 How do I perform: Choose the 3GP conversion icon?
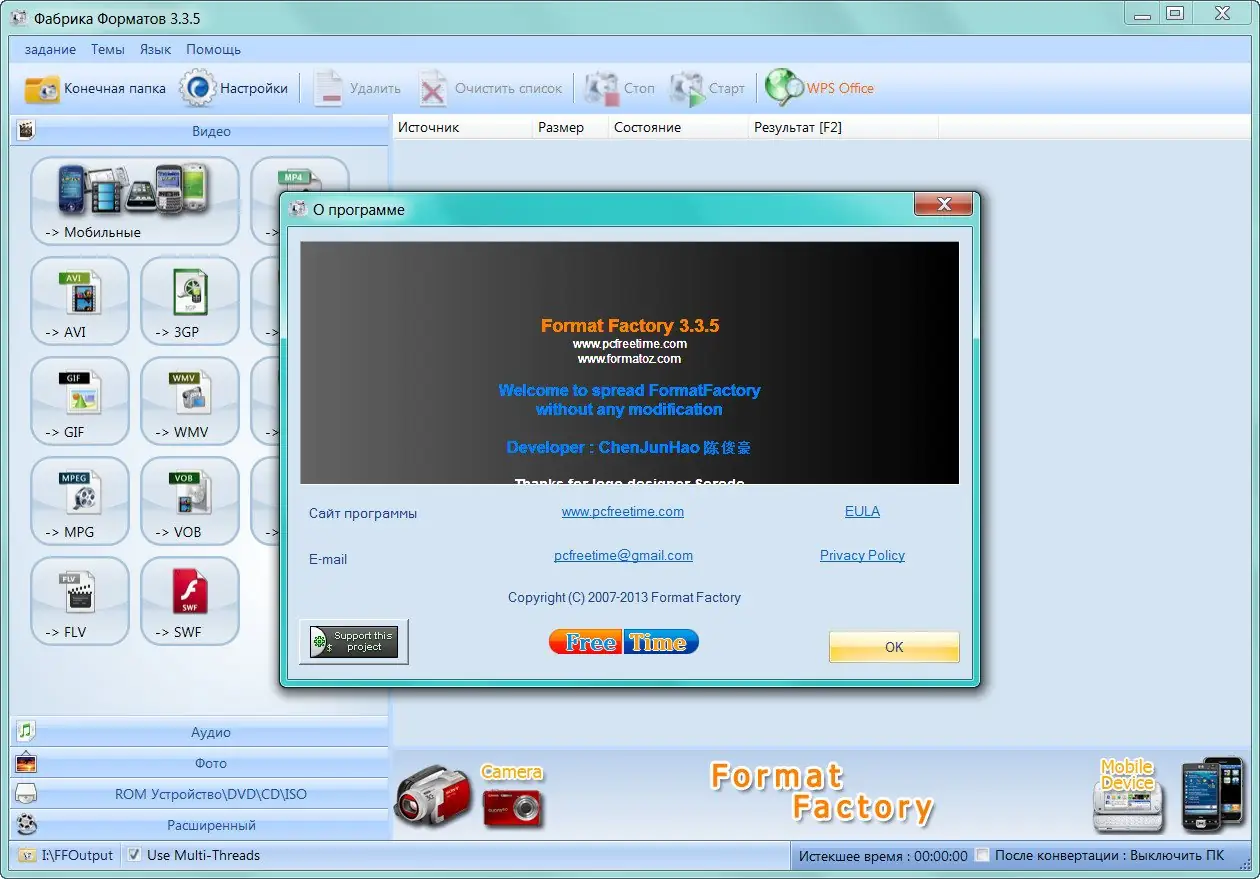[x=190, y=300]
